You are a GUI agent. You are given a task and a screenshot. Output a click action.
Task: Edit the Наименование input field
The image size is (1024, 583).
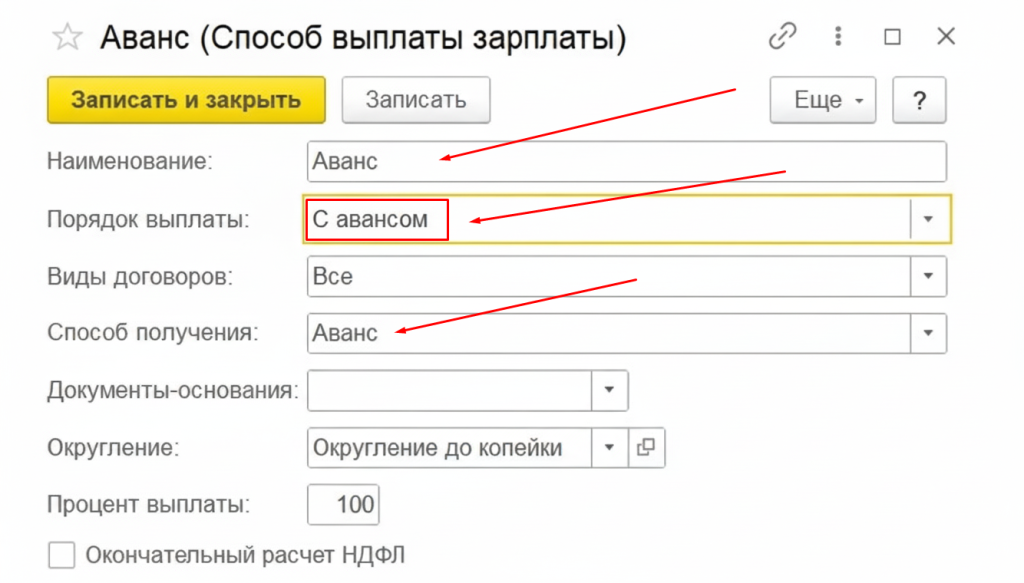pos(626,161)
